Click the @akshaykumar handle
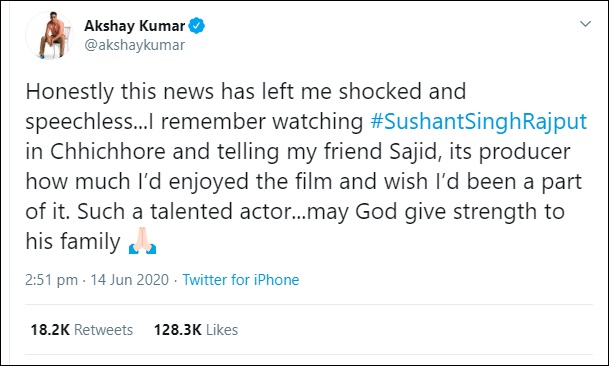The height and width of the screenshot is (366, 609). pos(134,45)
